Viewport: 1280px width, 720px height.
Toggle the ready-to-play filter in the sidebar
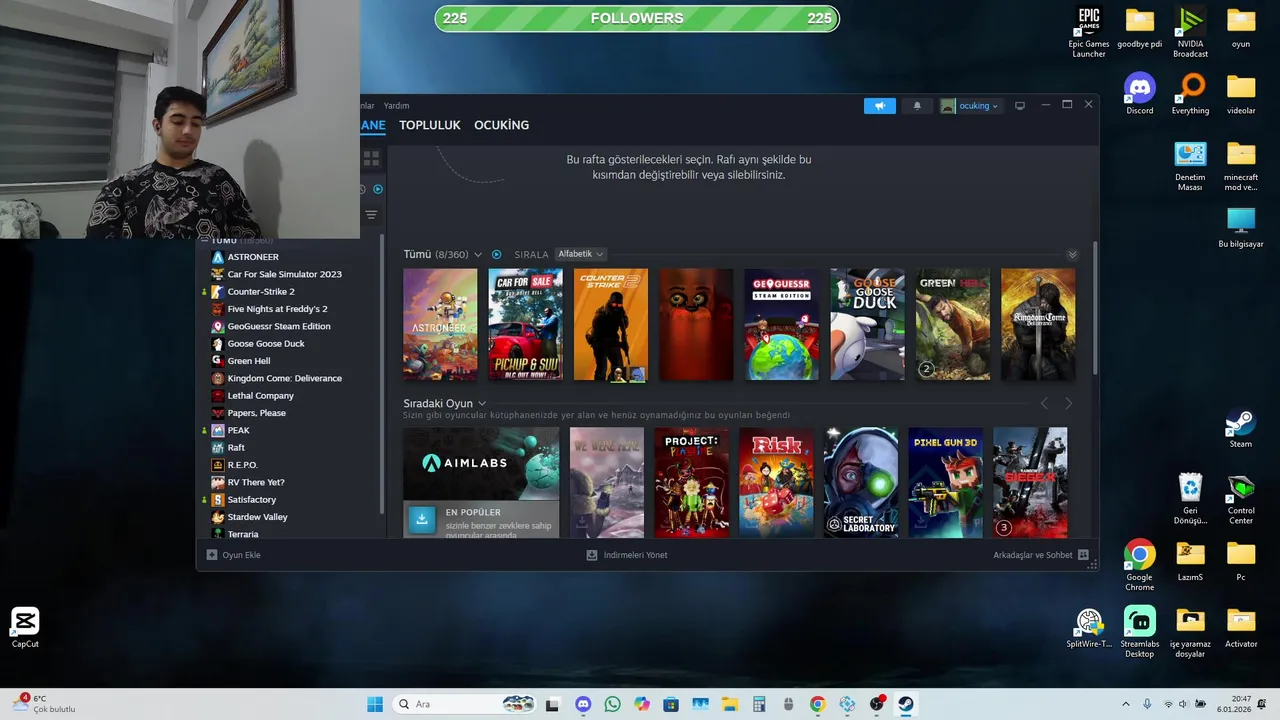click(378, 189)
